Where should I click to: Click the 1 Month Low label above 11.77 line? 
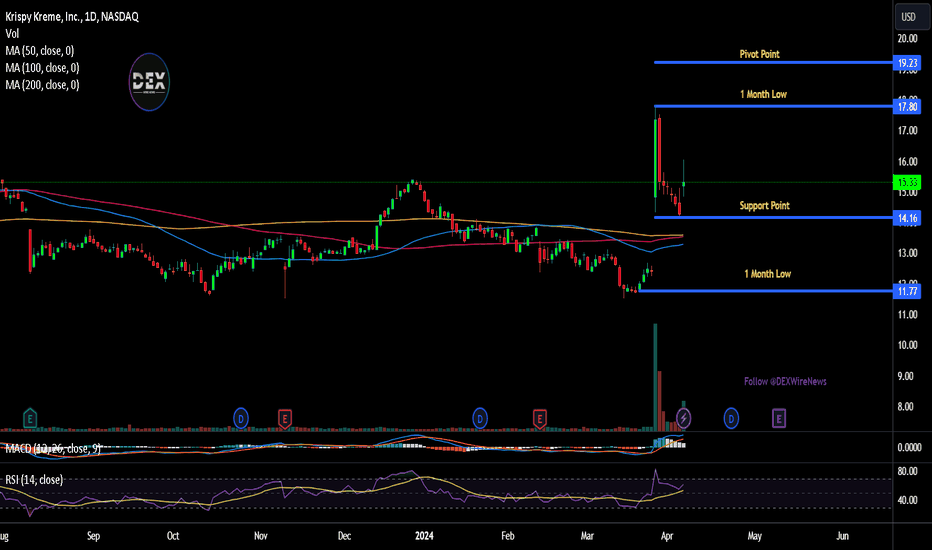767,274
